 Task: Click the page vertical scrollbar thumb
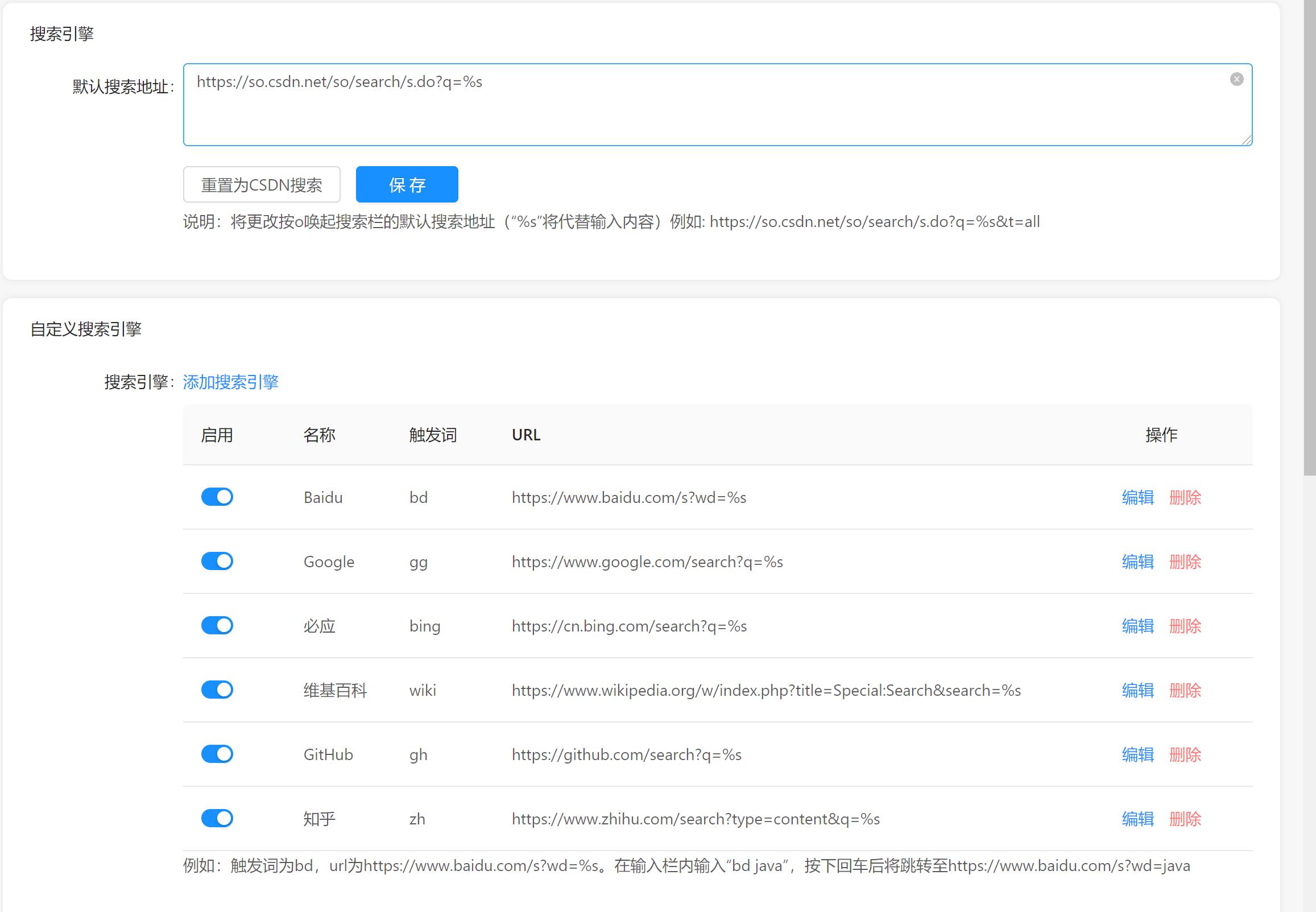point(1310,237)
